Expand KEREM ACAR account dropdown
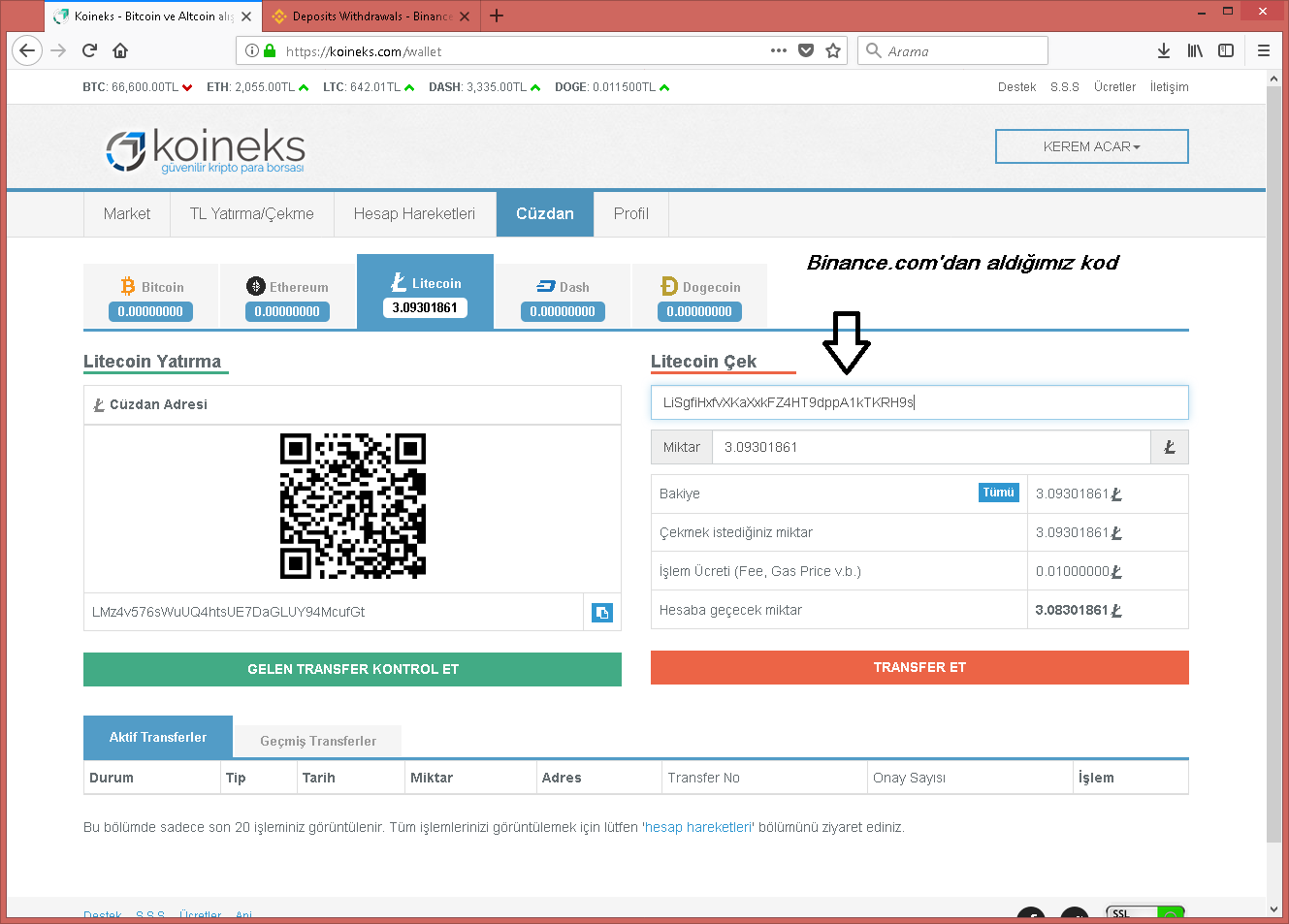1289x924 pixels. point(1092,146)
